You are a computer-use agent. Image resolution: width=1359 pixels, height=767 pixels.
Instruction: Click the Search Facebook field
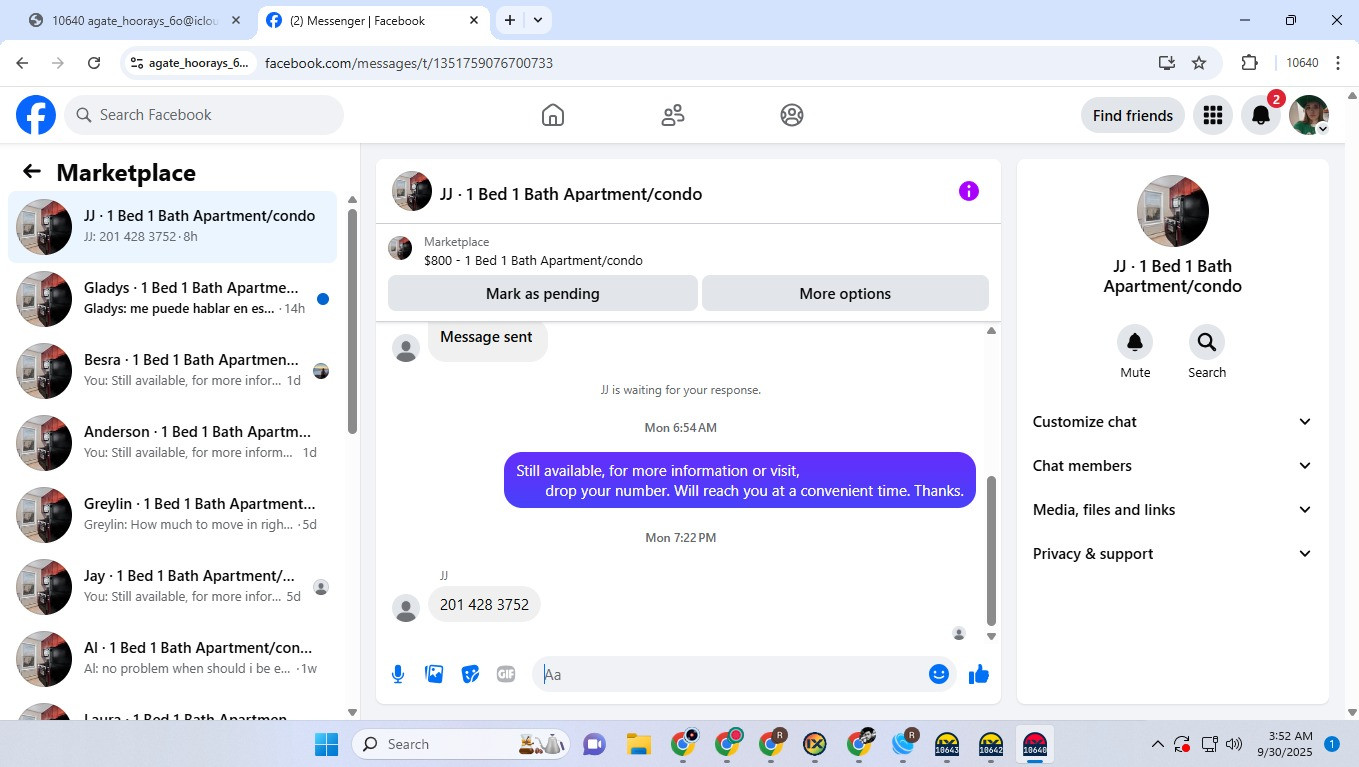point(204,115)
